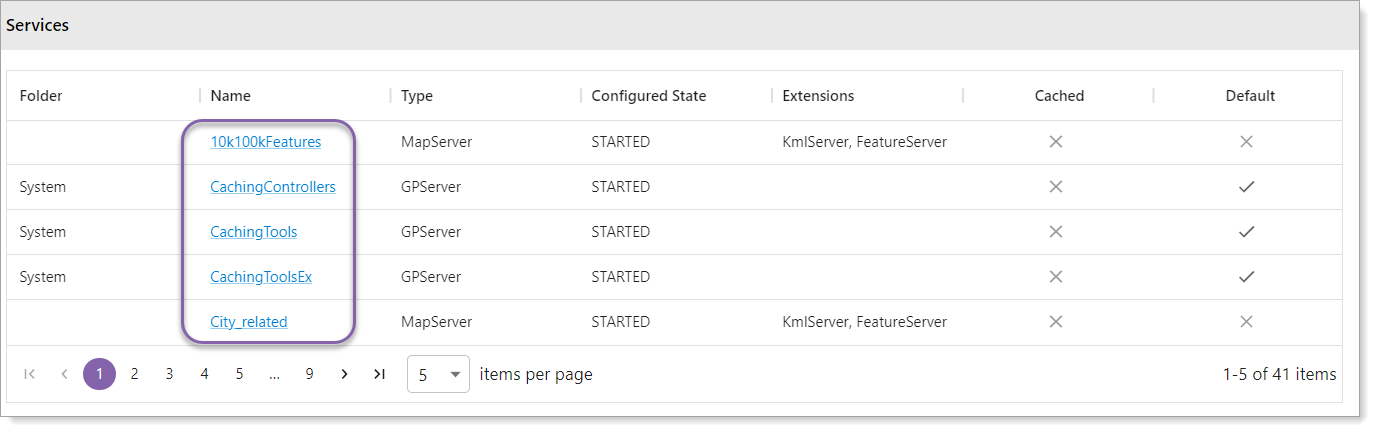This screenshot has width=1375, height=432.
Task: Click the previous page arrow icon
Action: (64, 374)
